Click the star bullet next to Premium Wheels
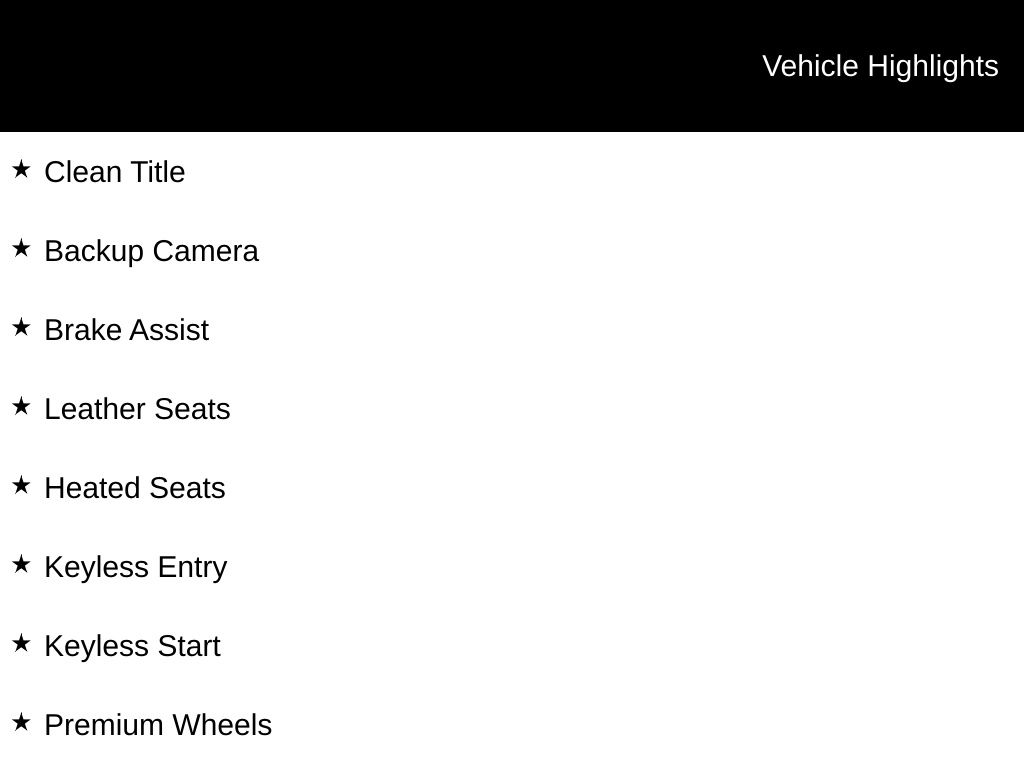 tap(21, 723)
